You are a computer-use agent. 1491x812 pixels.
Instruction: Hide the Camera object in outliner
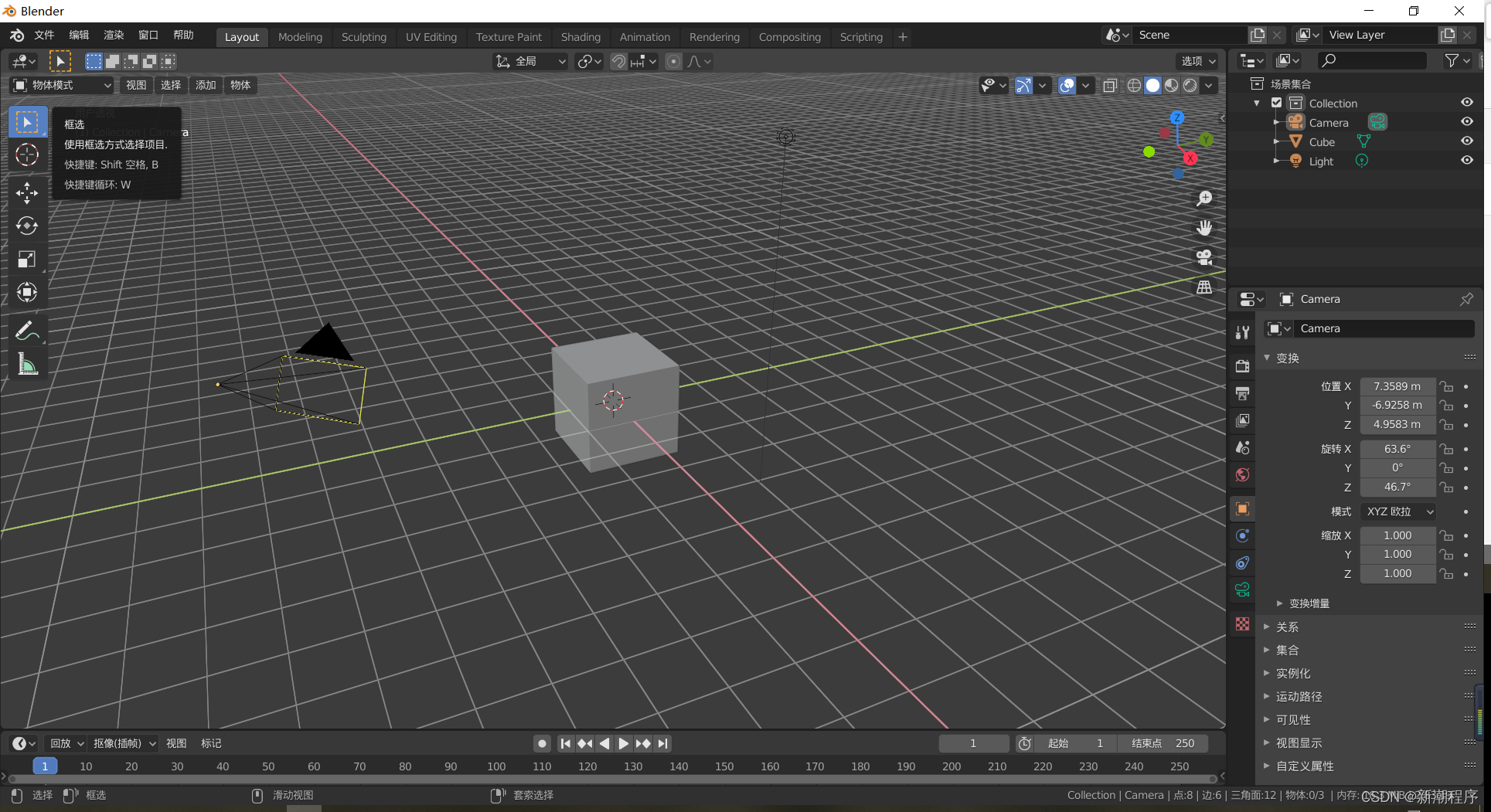coord(1466,121)
